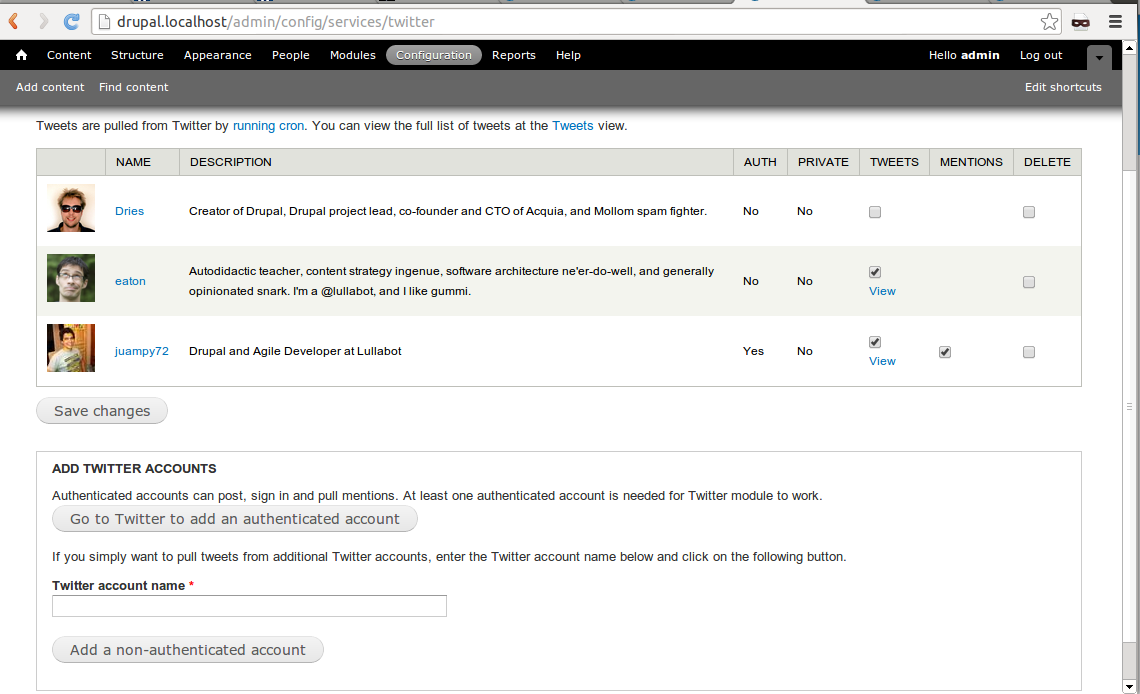
Task: Check Delete box for juampy72
Action: pyautogui.click(x=1029, y=352)
